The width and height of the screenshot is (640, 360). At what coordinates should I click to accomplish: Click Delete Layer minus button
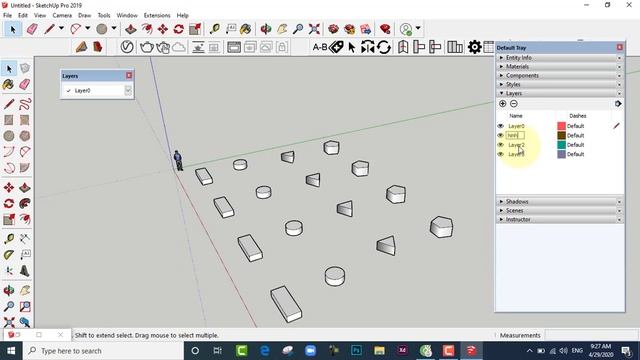514,104
